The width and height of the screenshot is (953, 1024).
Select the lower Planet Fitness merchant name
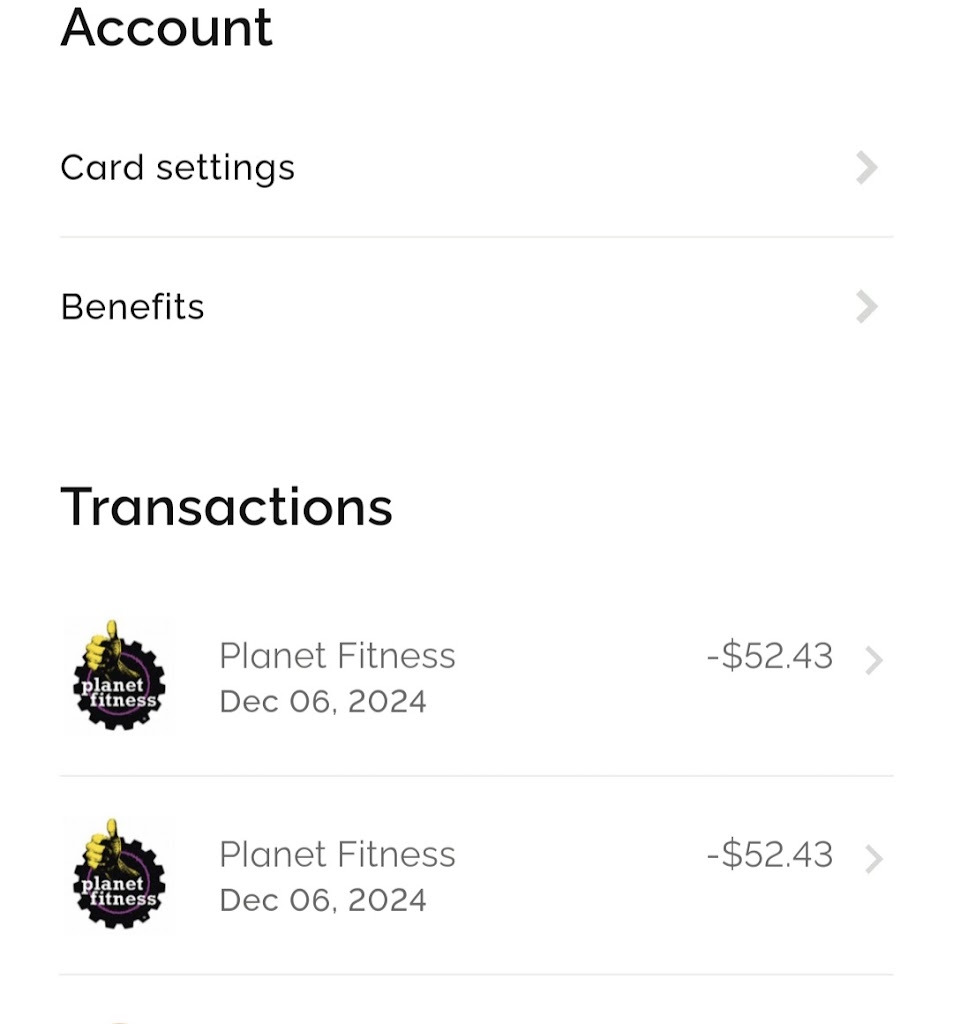pyautogui.click(x=337, y=855)
